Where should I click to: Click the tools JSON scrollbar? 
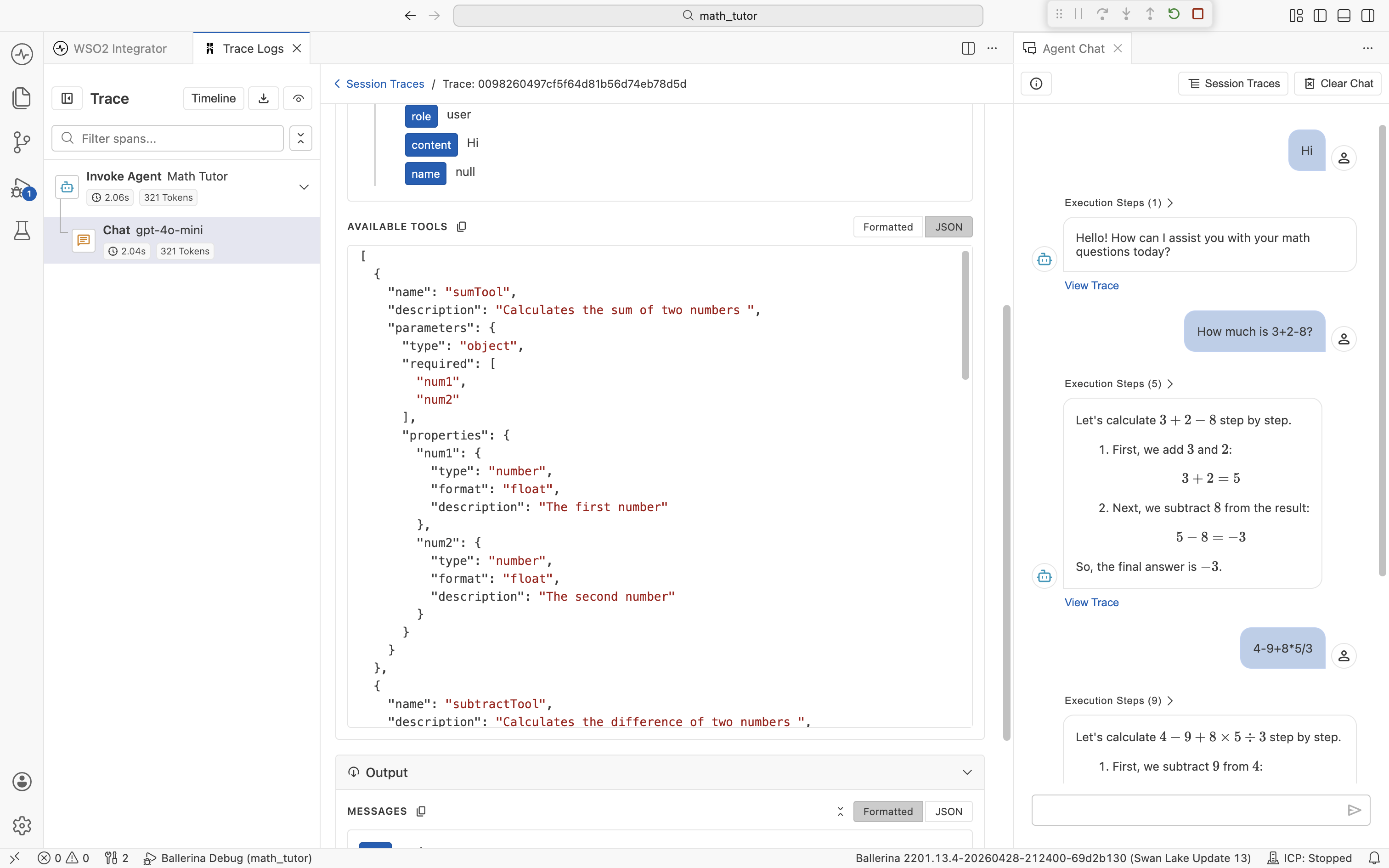click(965, 315)
